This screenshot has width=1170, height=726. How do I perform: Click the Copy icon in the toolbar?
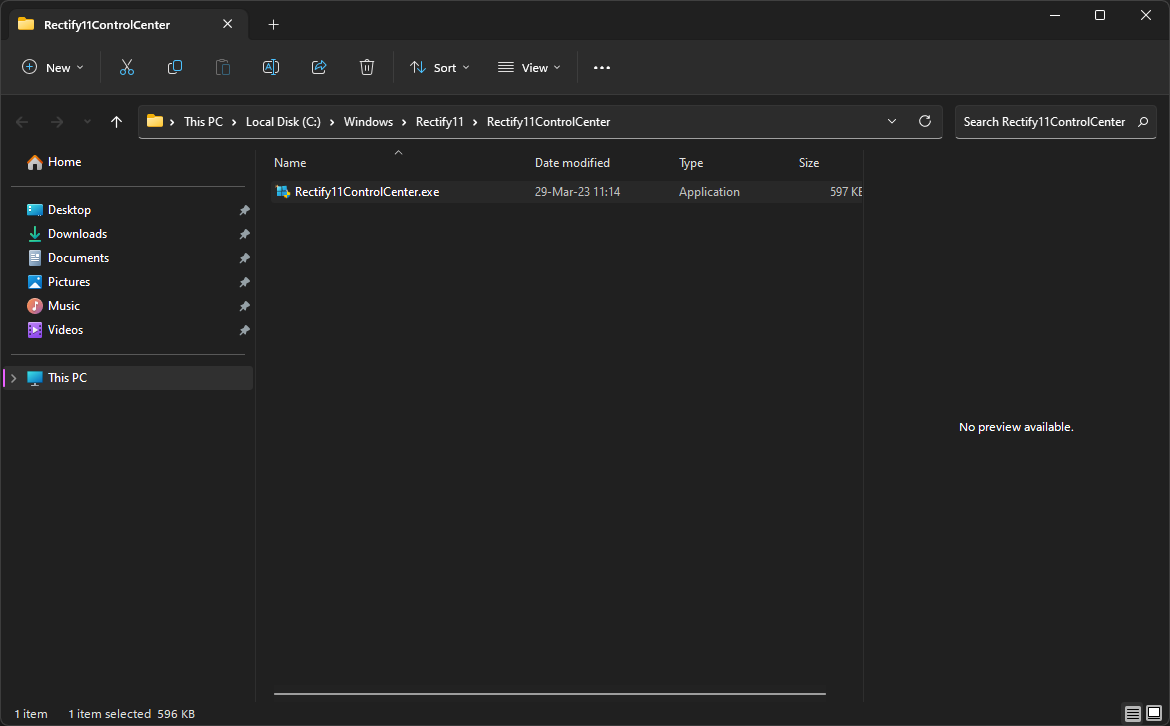tap(175, 68)
